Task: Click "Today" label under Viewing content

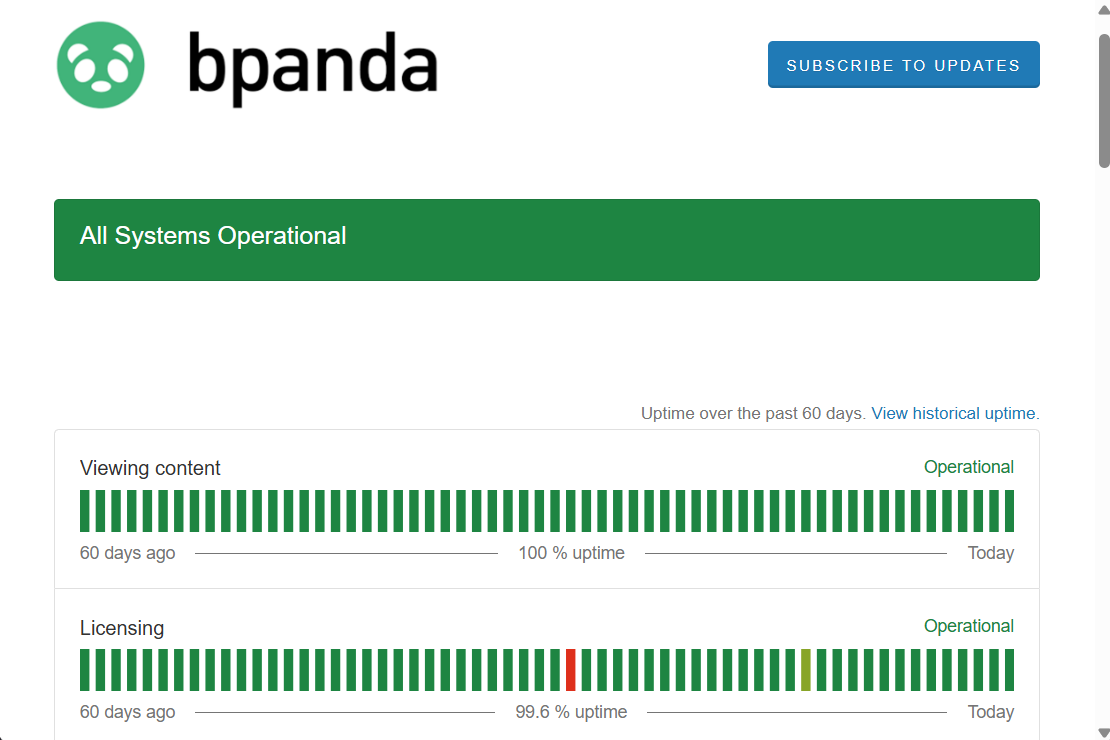Action: 990,553
